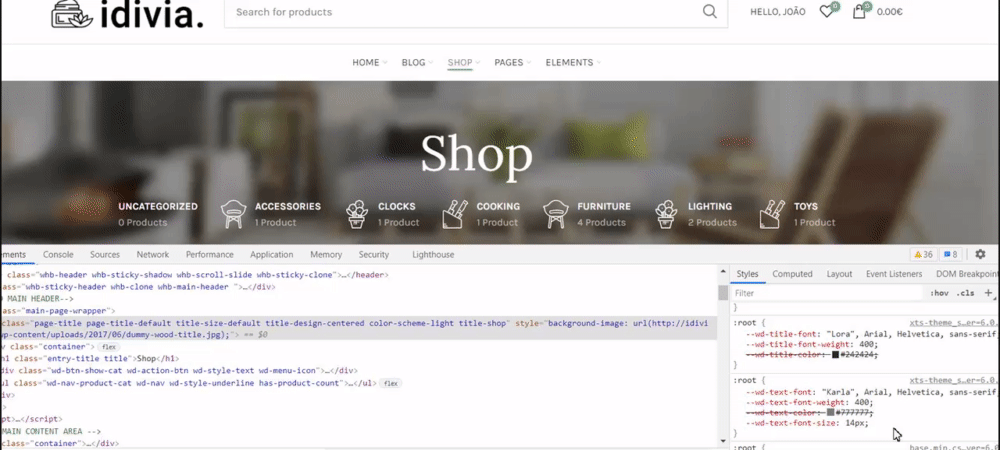The width and height of the screenshot is (1000, 450).
Task: Click the idivia logo icon
Action: [72, 14]
